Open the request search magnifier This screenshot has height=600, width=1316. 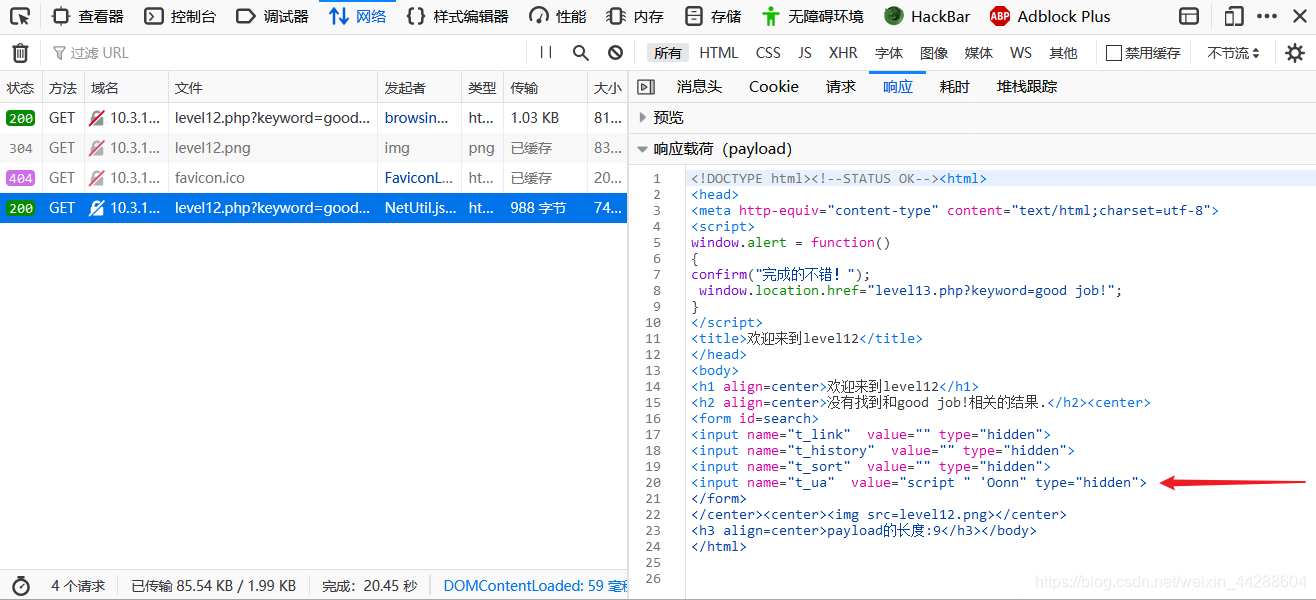pos(581,53)
